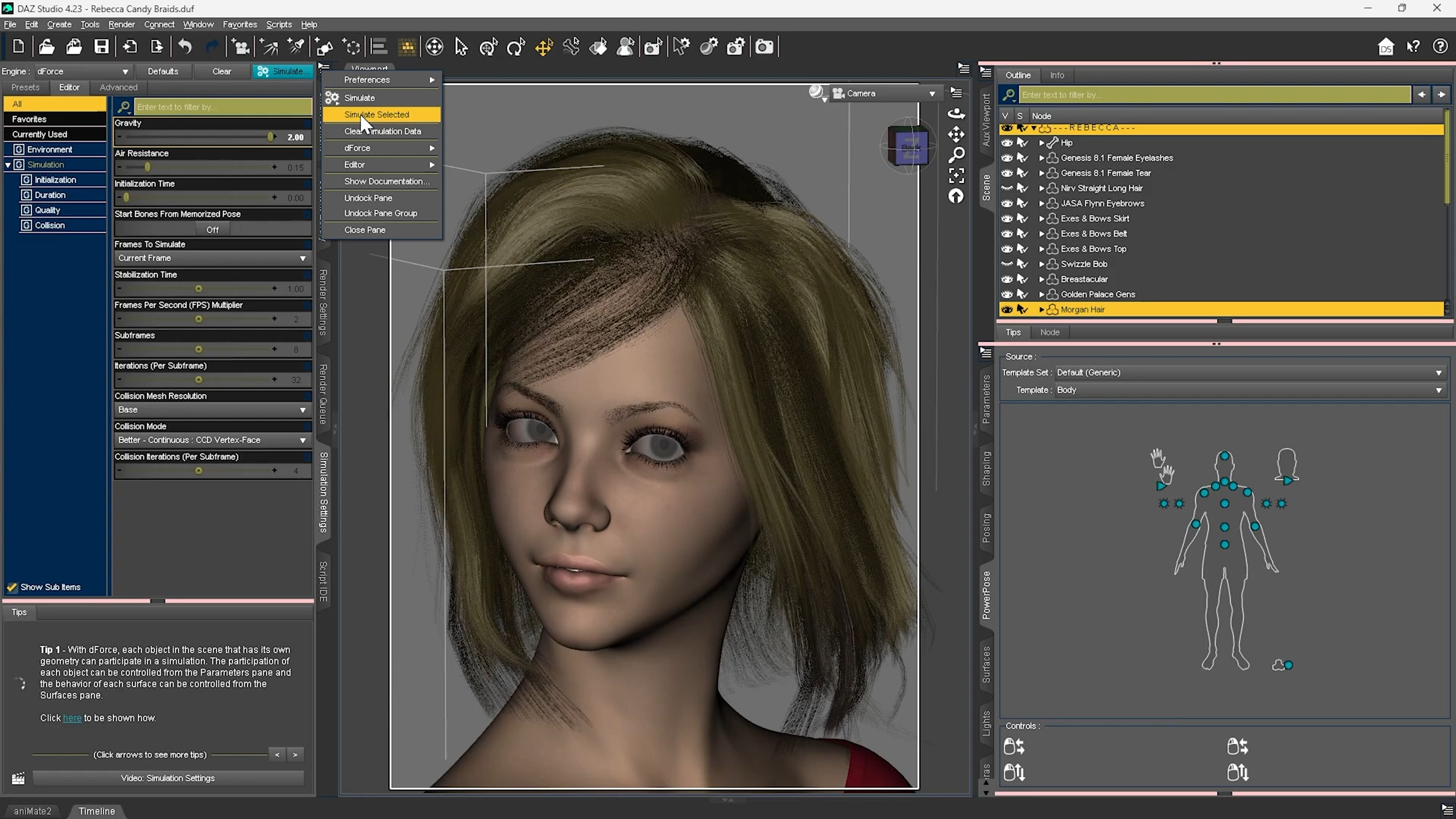Click the viewport zoom magnifier icon
This screenshot has height=819, width=1456.
click(956, 155)
